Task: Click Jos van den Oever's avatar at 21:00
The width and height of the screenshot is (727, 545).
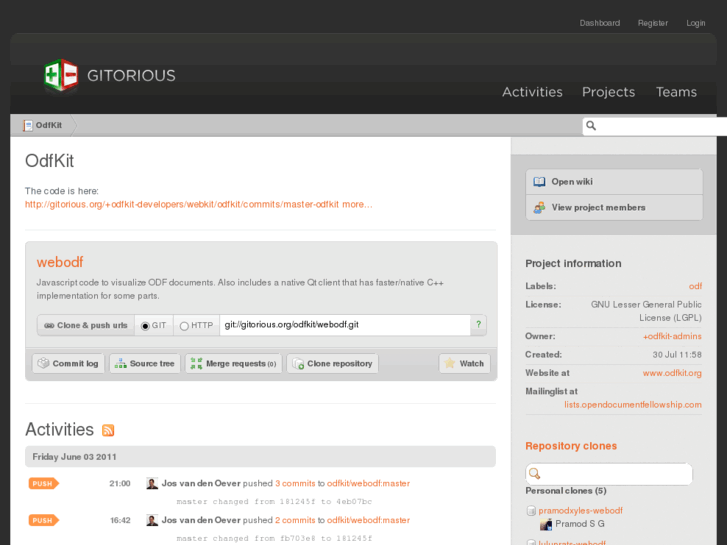Action: (152, 483)
